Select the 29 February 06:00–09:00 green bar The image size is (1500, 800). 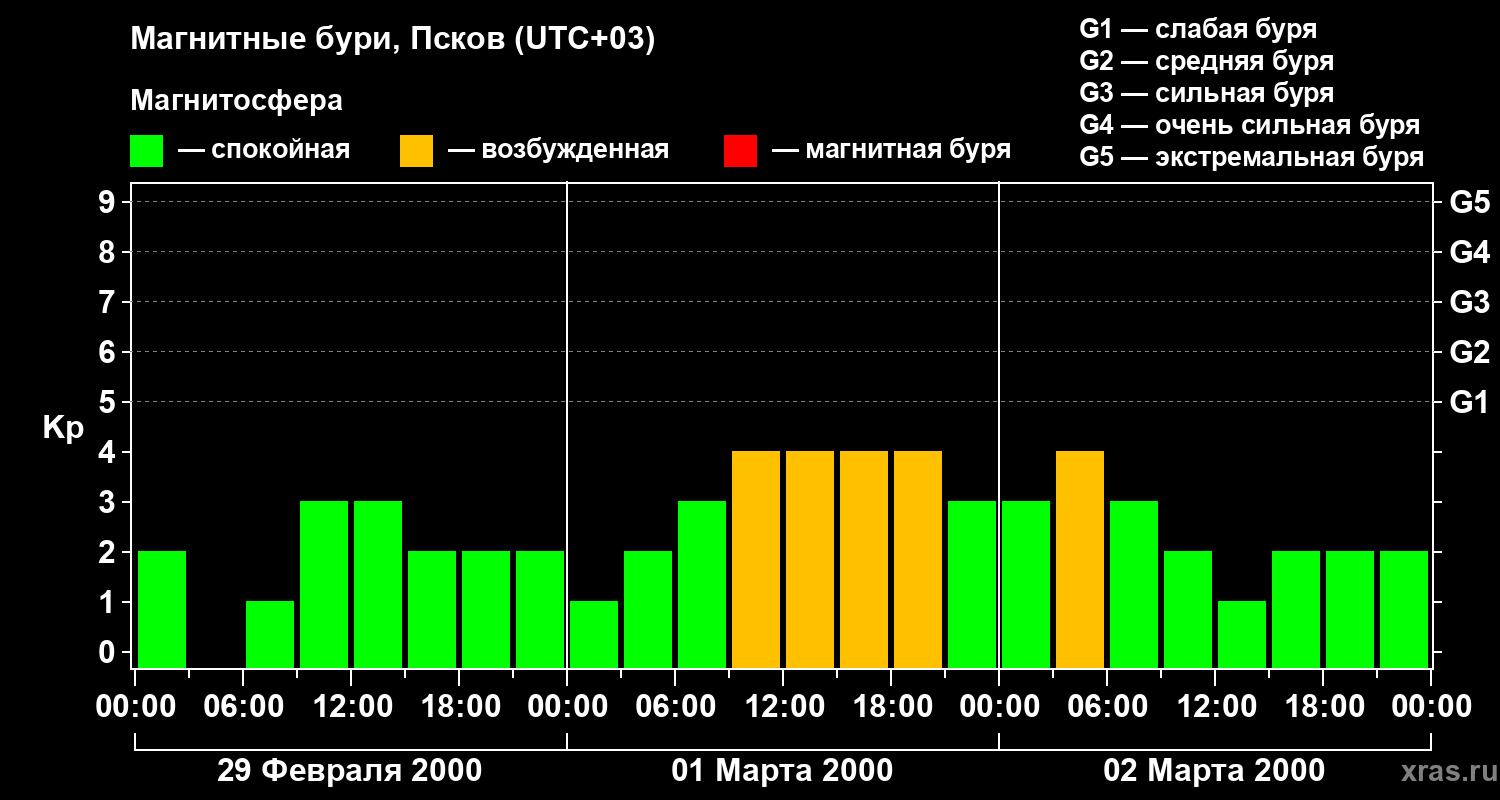coord(270,634)
